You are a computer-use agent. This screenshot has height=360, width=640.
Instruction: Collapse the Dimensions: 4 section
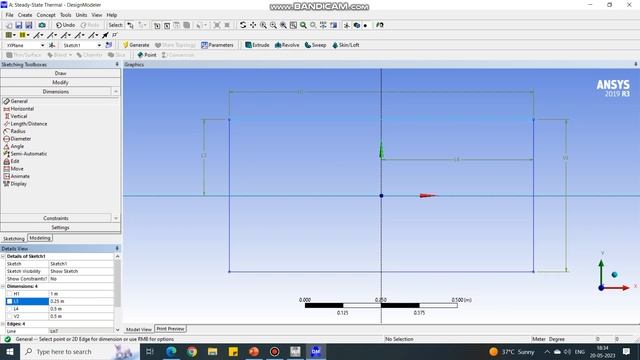tap(3, 287)
